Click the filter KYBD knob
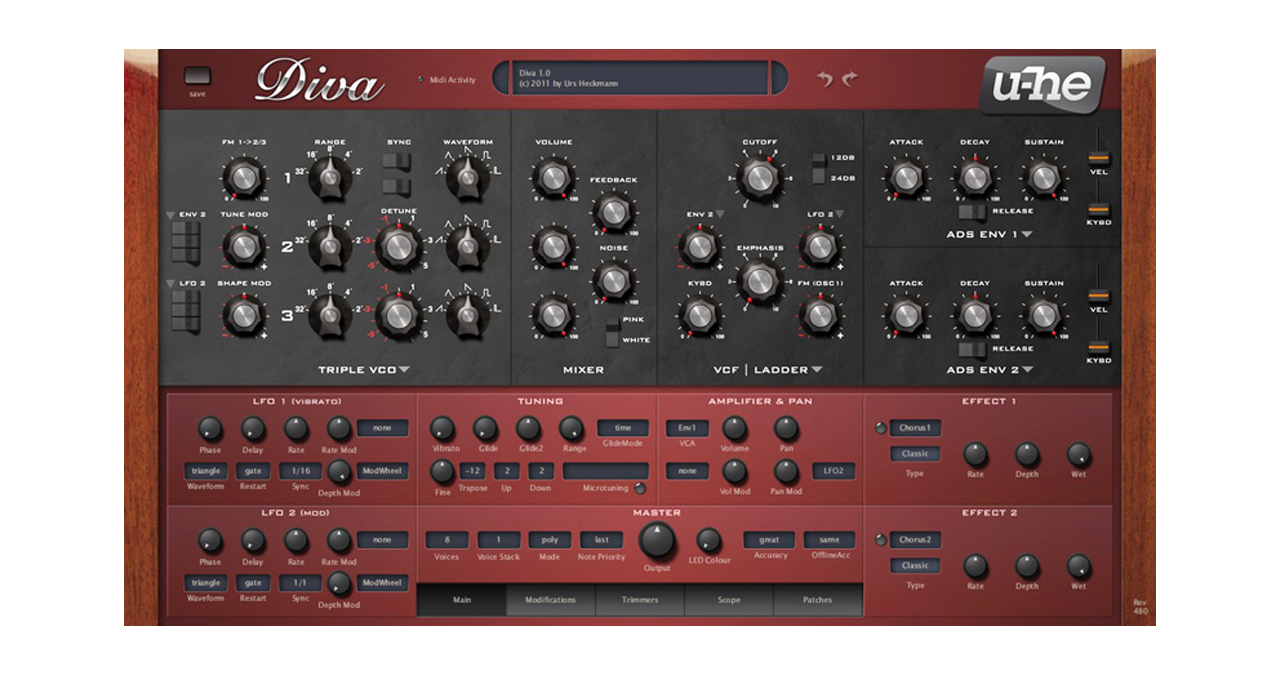This screenshot has height=675, width=1280. tap(699, 316)
